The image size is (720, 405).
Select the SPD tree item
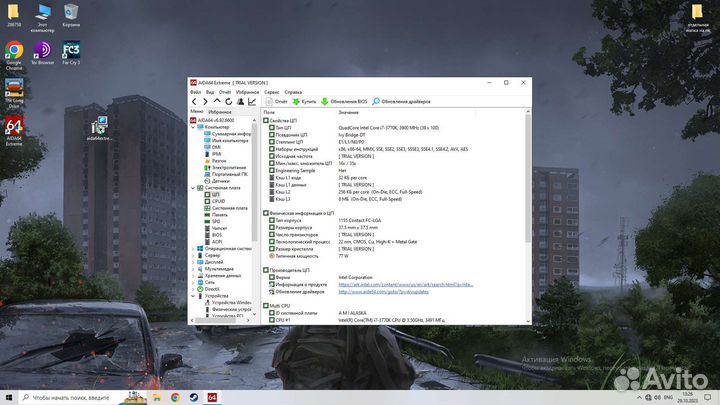point(213,221)
